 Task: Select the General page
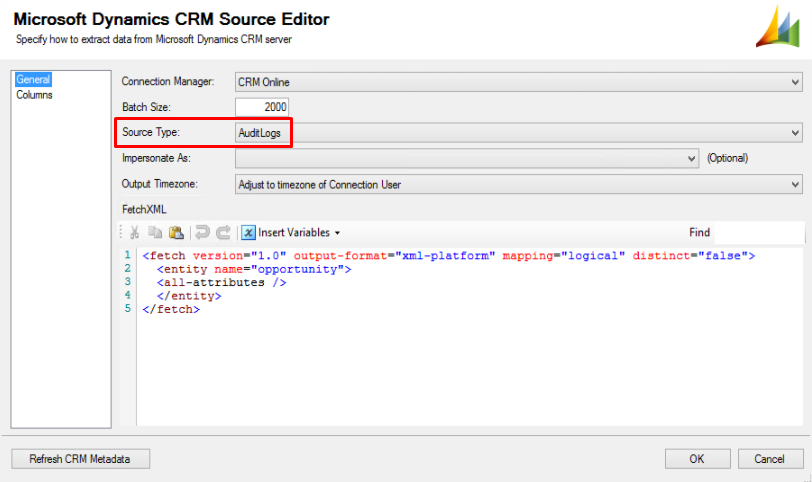click(33, 79)
